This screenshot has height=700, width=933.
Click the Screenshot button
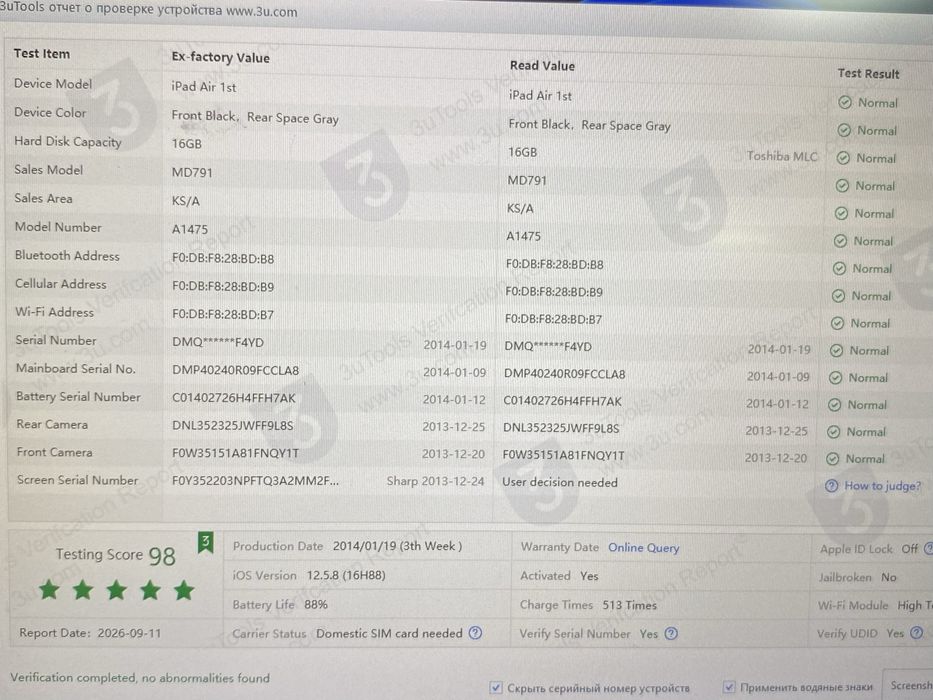[x=909, y=685]
